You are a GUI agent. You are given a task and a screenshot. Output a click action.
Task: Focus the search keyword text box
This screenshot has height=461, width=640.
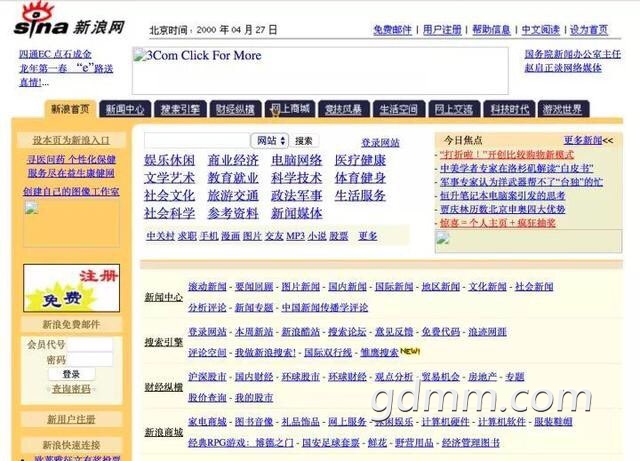197,141
